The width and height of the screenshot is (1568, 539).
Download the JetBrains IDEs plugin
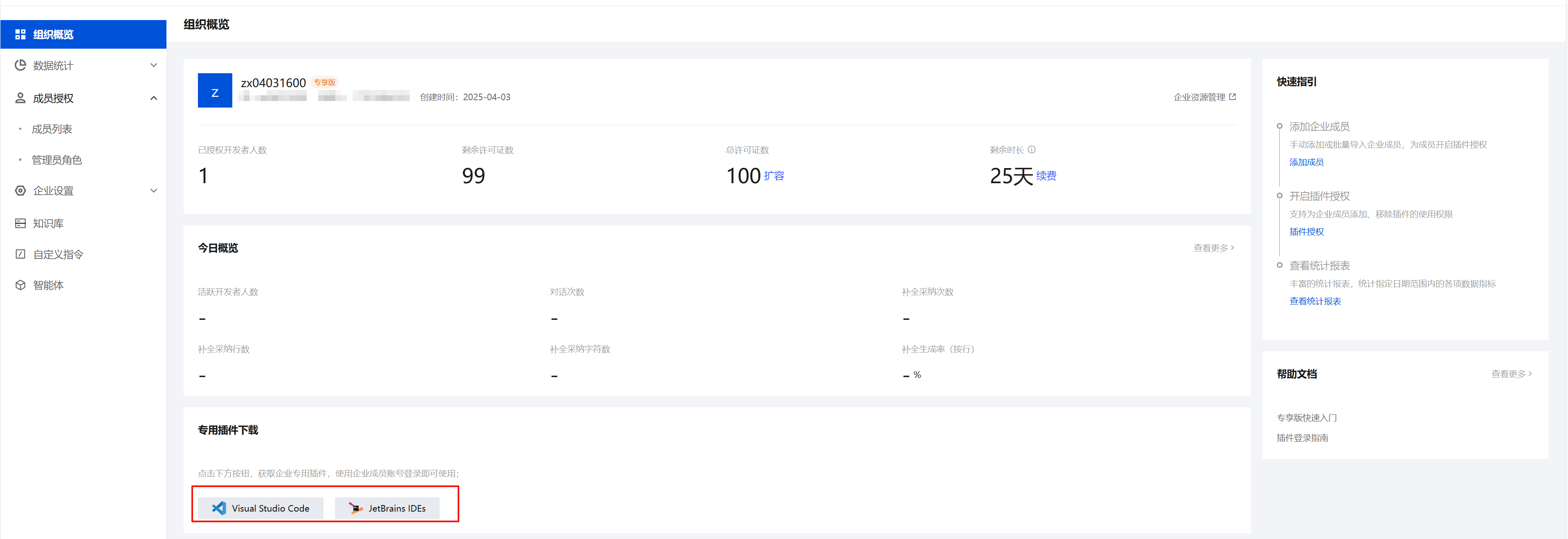coord(387,508)
